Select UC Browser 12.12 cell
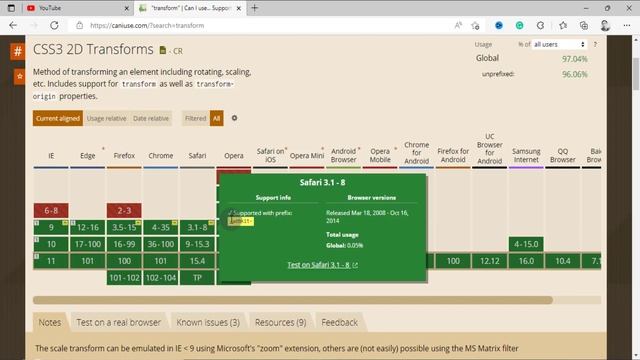Image resolution: width=640 pixels, height=360 pixels. tap(489, 261)
